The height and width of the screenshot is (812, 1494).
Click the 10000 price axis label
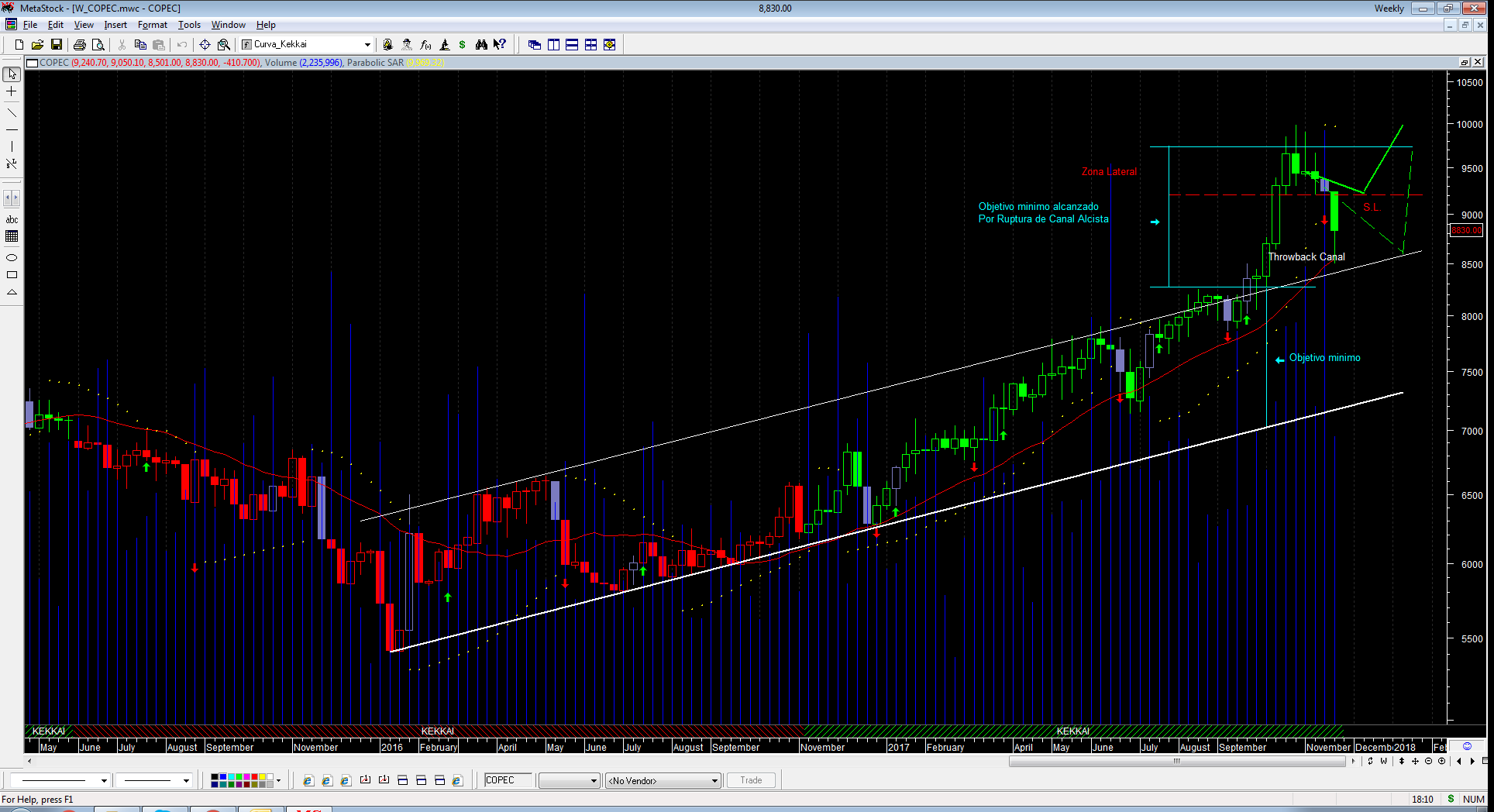(1470, 125)
